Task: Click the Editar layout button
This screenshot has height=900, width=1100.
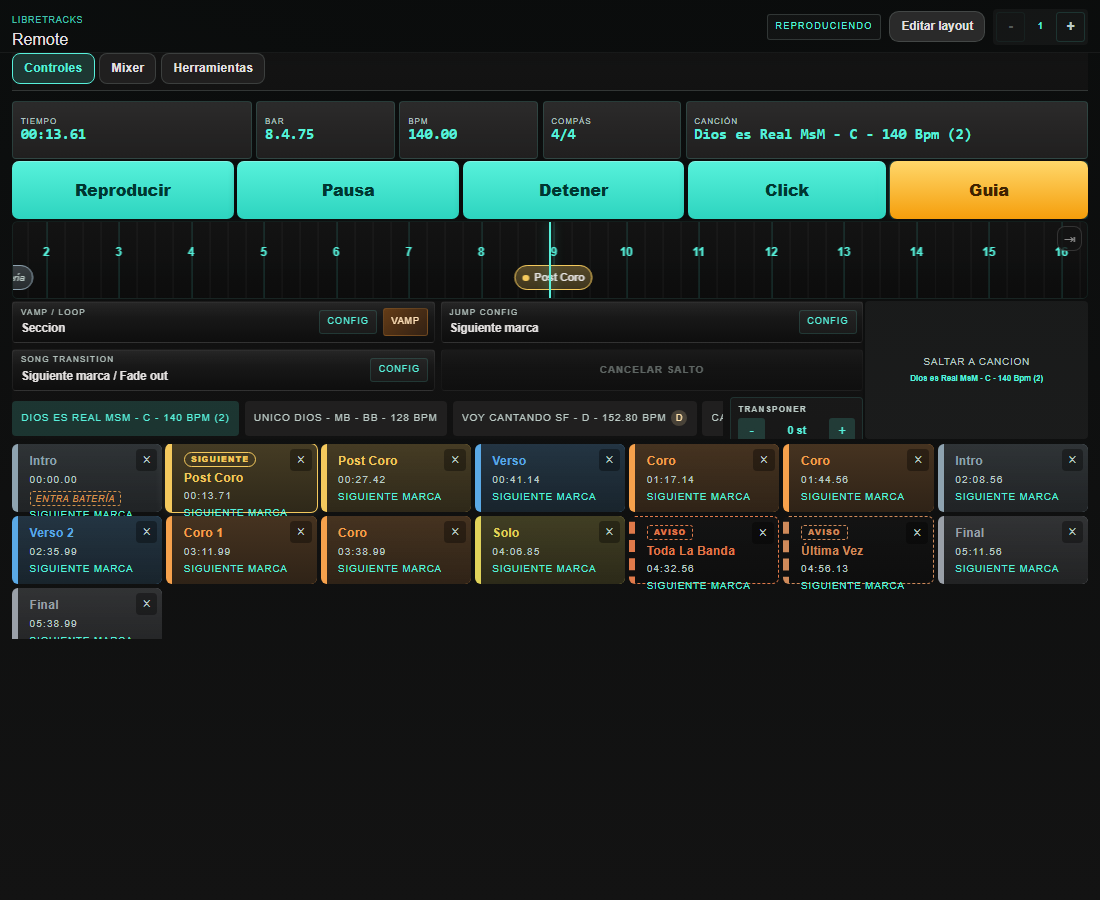Action: [937, 27]
